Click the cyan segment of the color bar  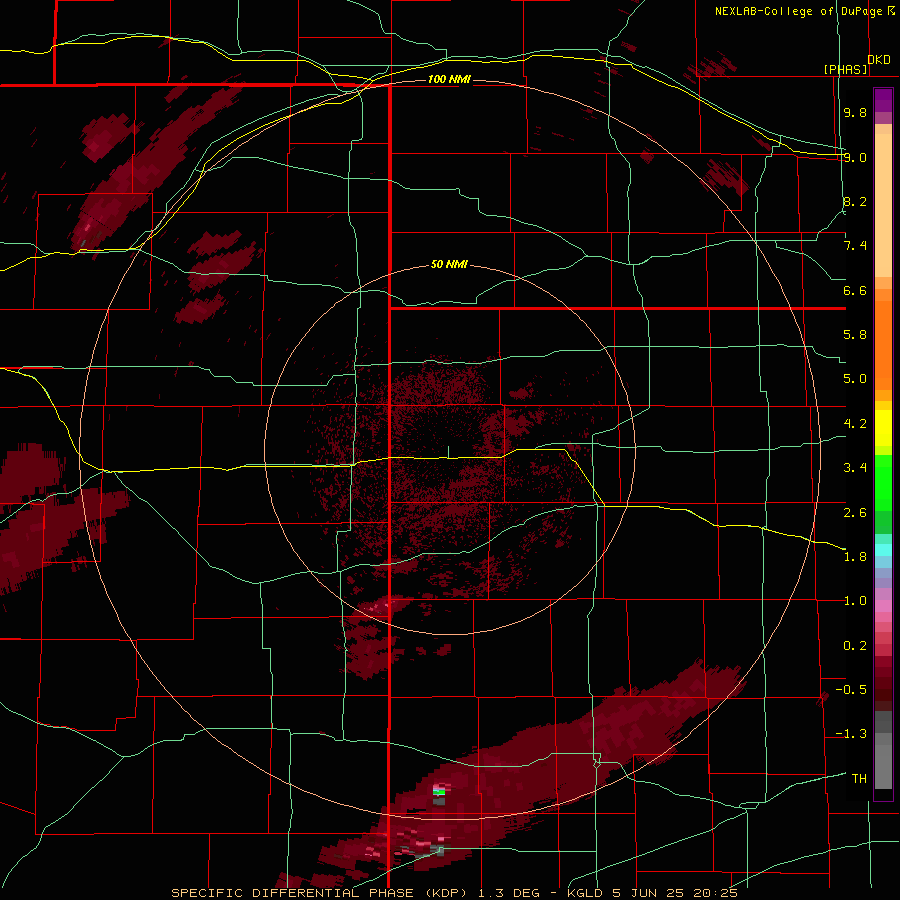(x=883, y=550)
